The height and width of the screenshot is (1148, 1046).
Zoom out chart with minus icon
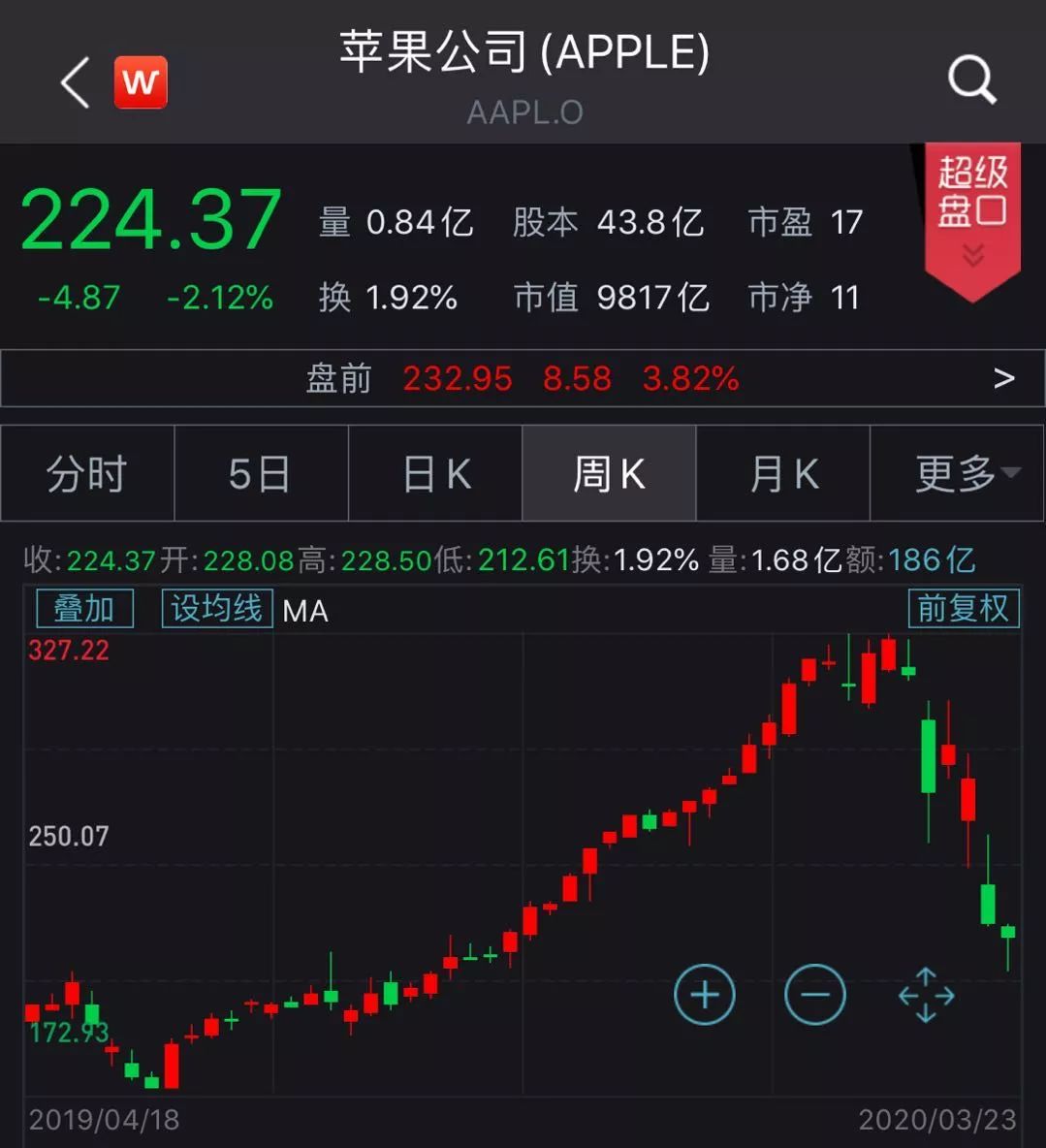pyautogui.click(x=815, y=995)
